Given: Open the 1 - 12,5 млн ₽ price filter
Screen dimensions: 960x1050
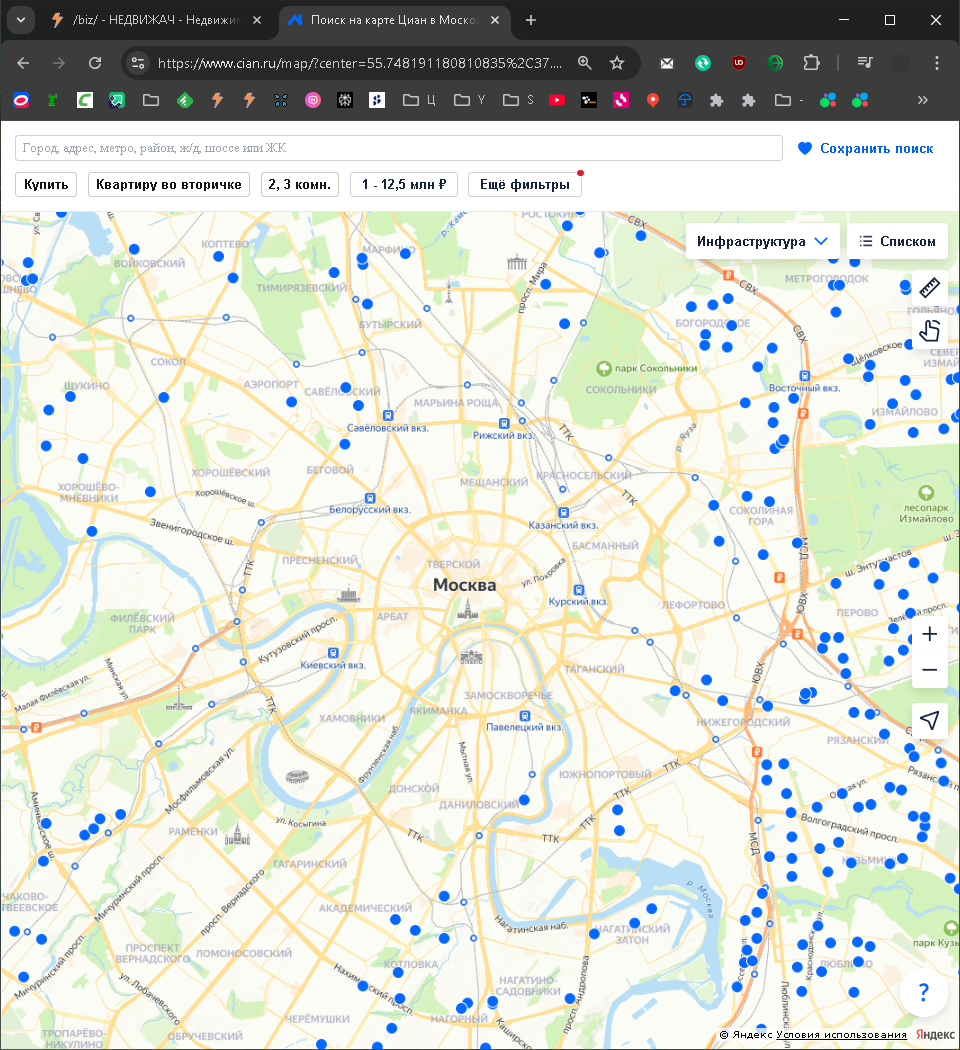Looking at the screenshot, I should (403, 184).
